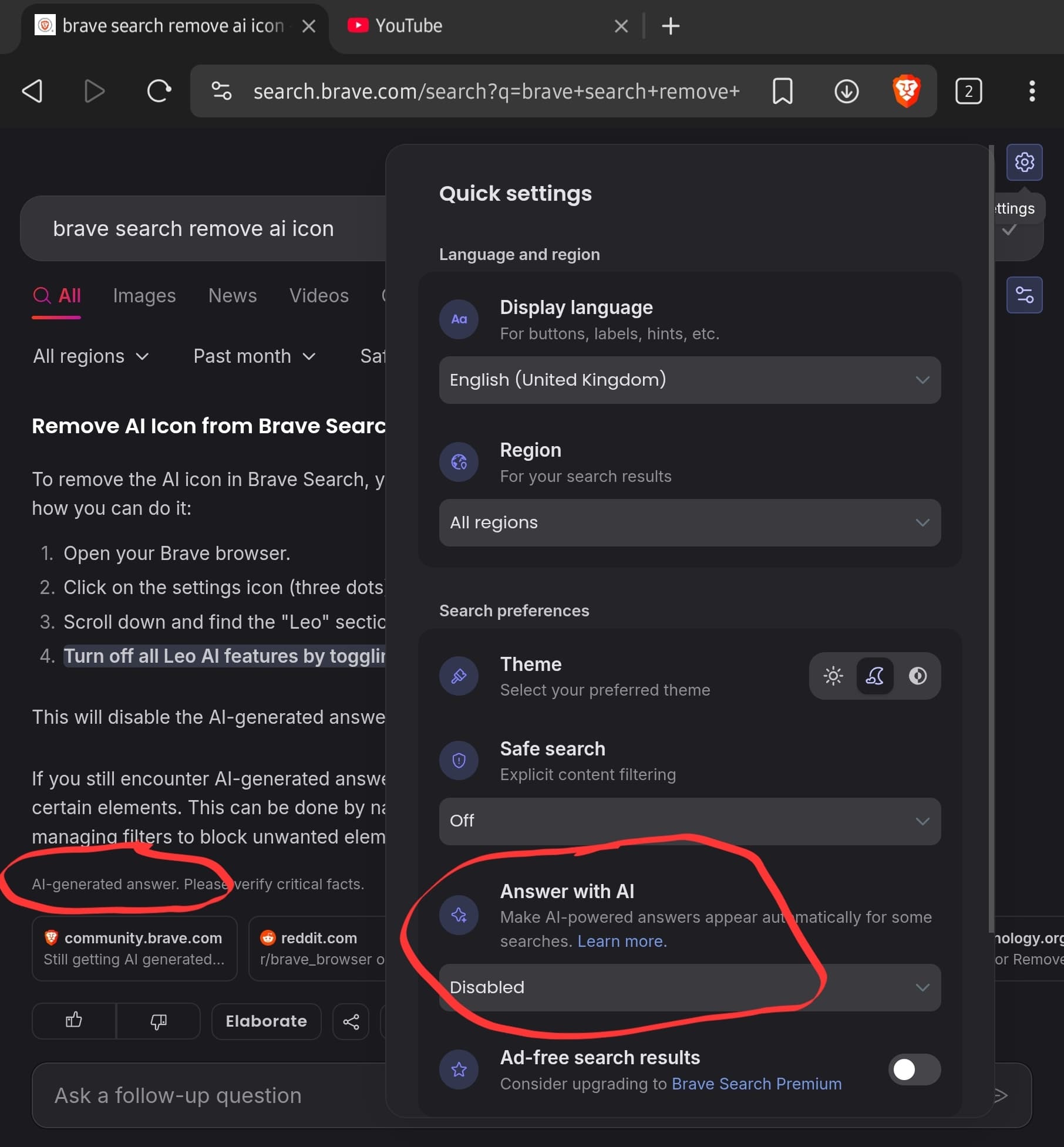
Task: Expand the Past month time filter
Action: 254,356
